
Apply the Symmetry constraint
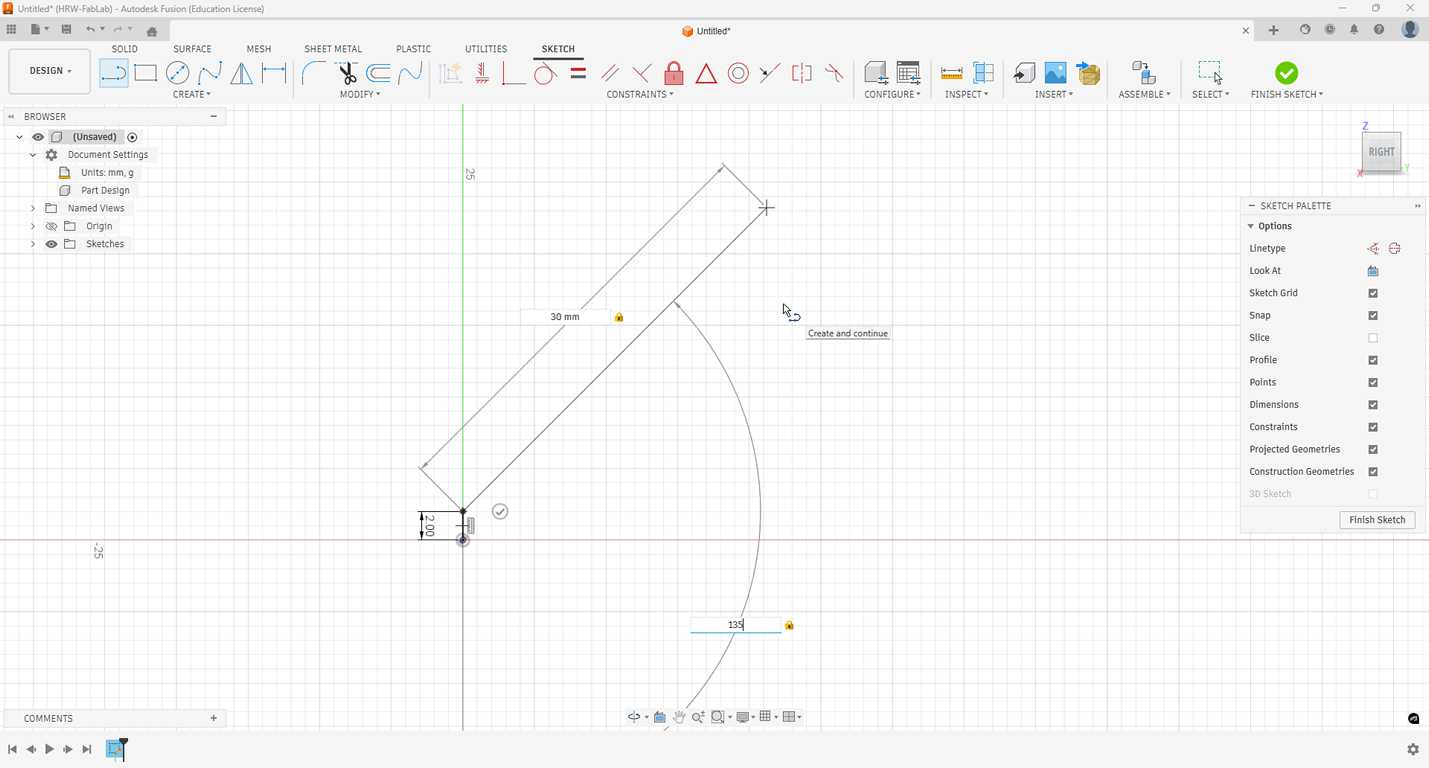[801, 73]
